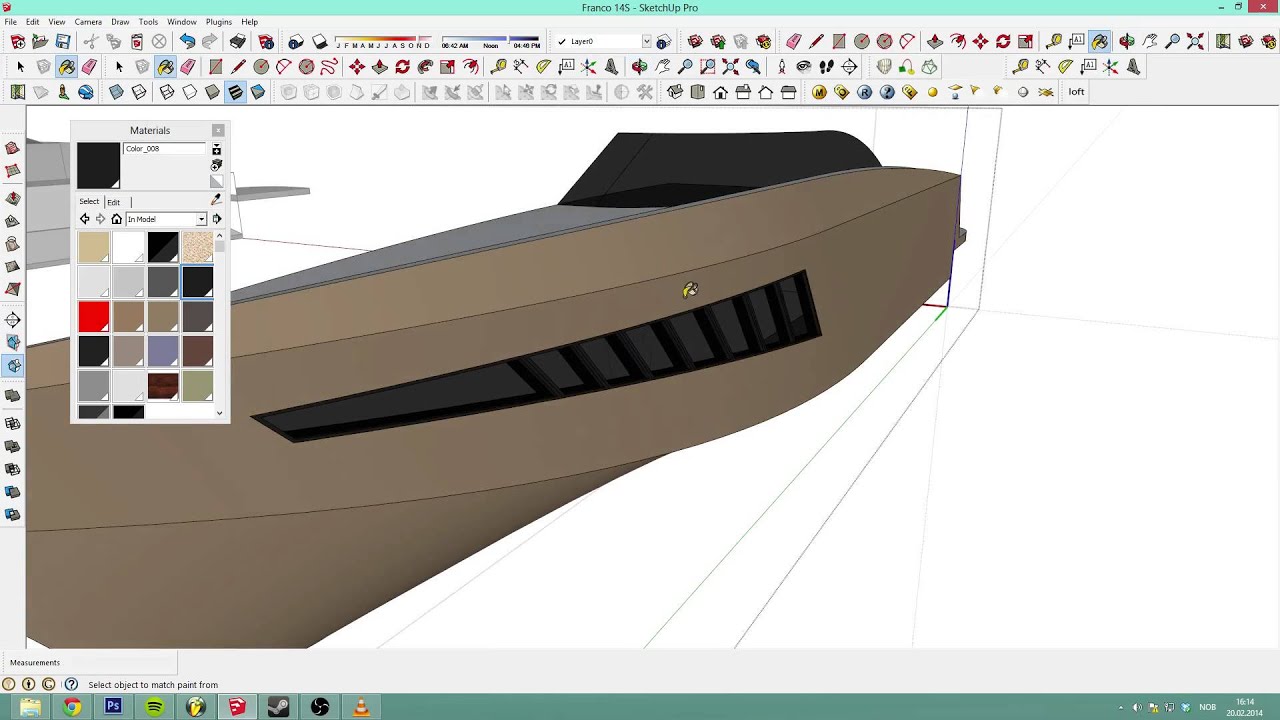Screen dimensions: 1280x720
Task: Enable Shaded face style
Action: pos(212,92)
